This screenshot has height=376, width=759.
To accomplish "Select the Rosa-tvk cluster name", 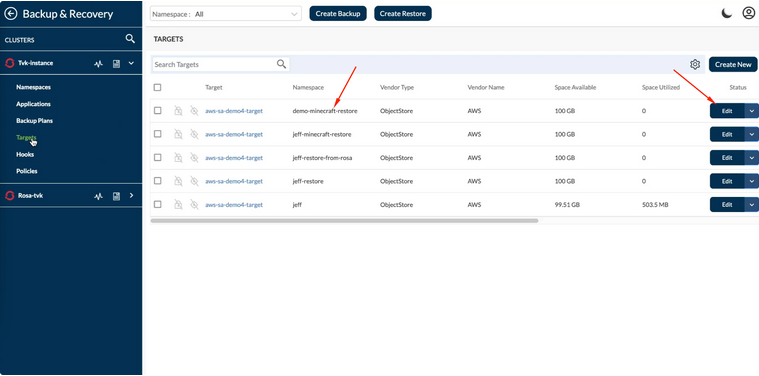I will click(30, 196).
